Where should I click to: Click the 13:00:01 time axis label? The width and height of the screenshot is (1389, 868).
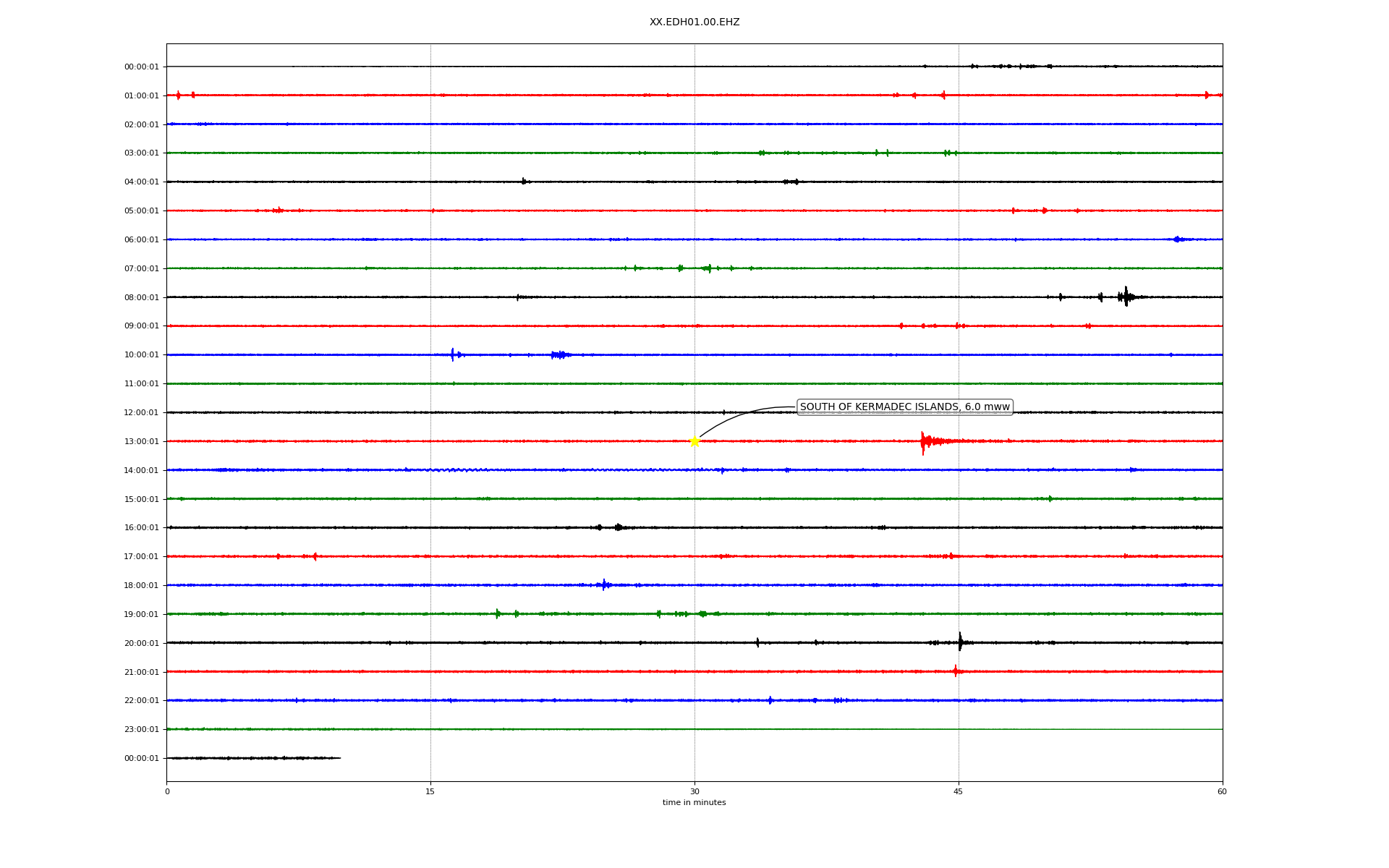pyautogui.click(x=141, y=441)
